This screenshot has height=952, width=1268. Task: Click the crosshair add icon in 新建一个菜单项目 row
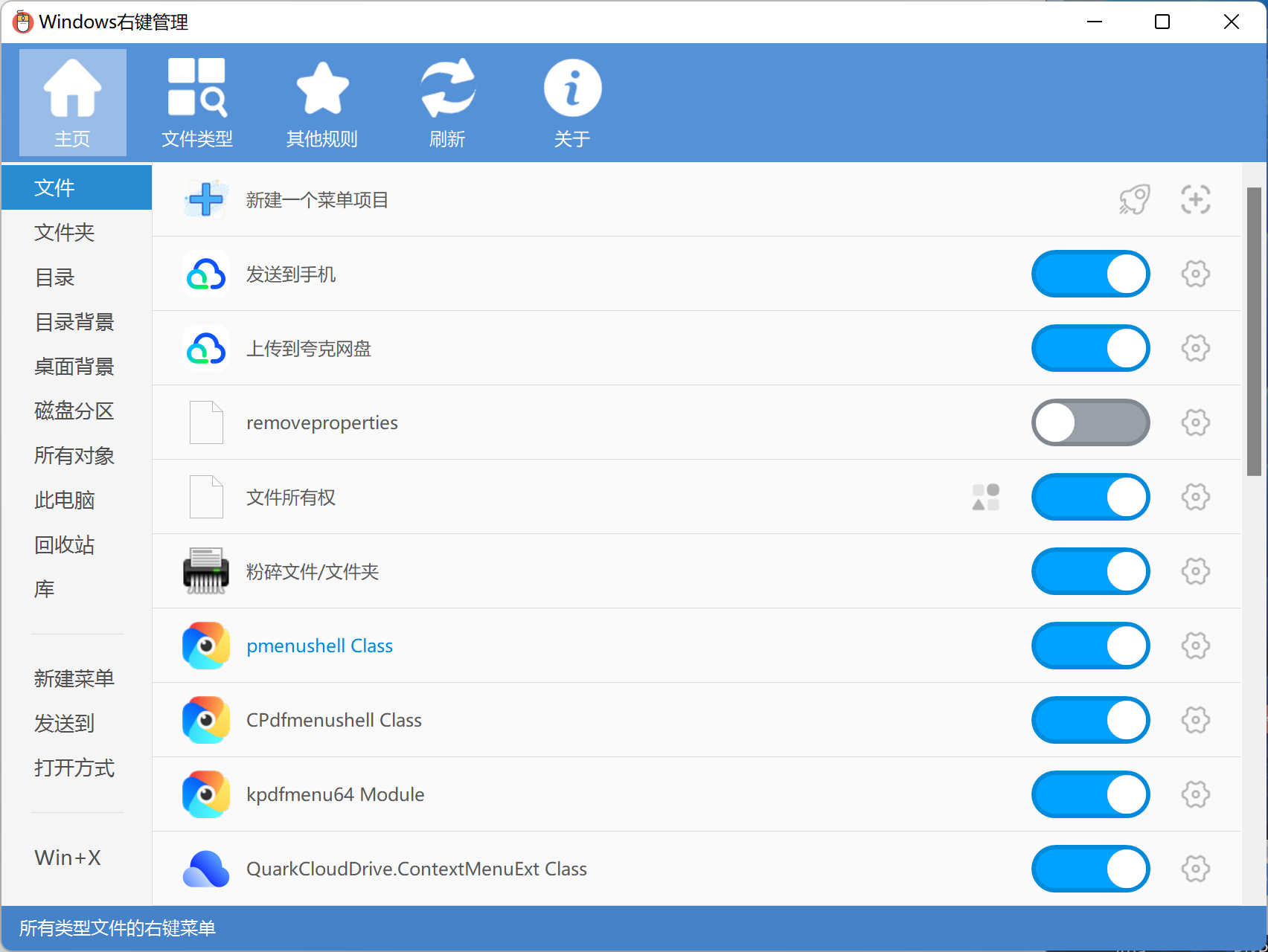pyautogui.click(x=1196, y=199)
